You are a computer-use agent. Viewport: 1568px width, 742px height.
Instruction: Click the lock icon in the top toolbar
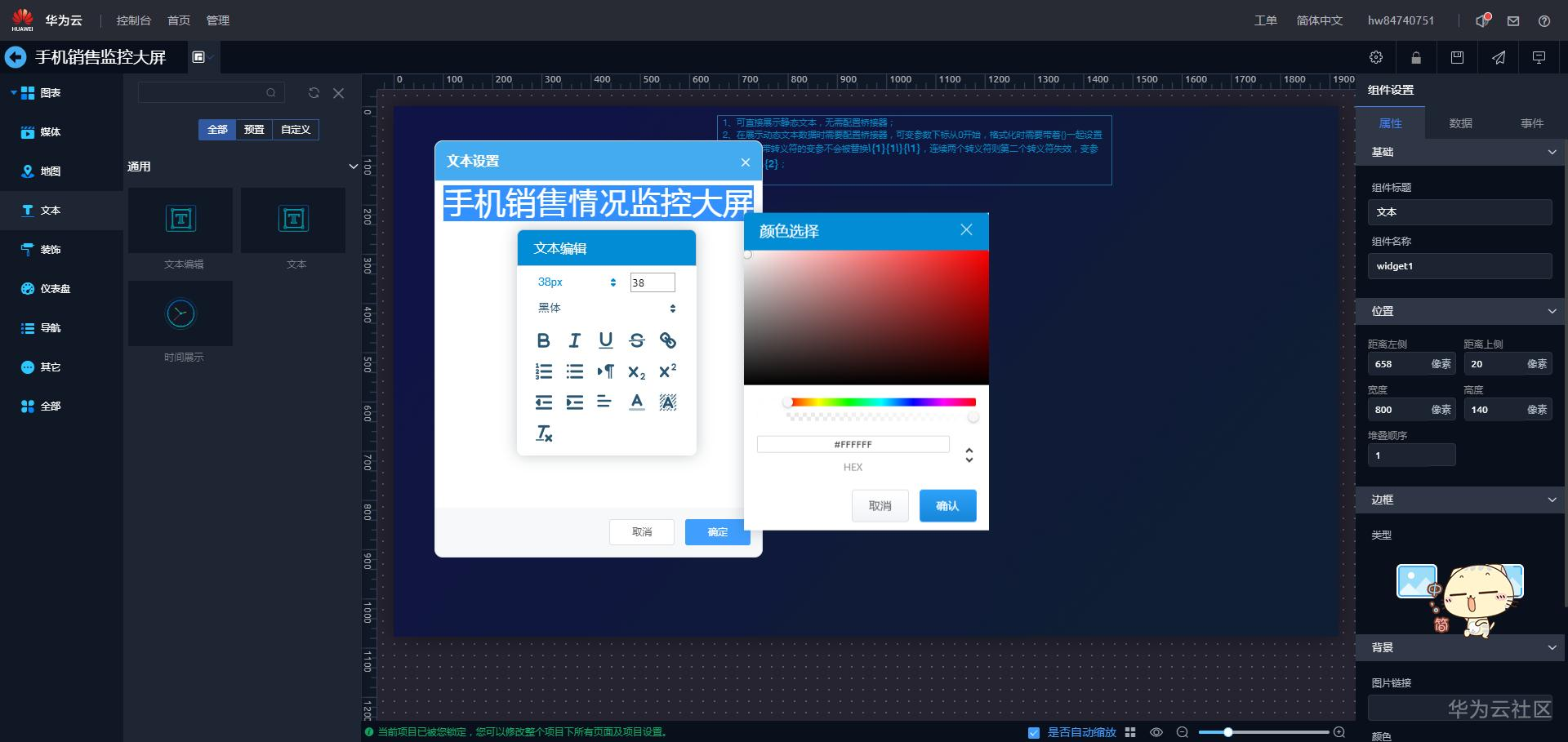click(1416, 57)
